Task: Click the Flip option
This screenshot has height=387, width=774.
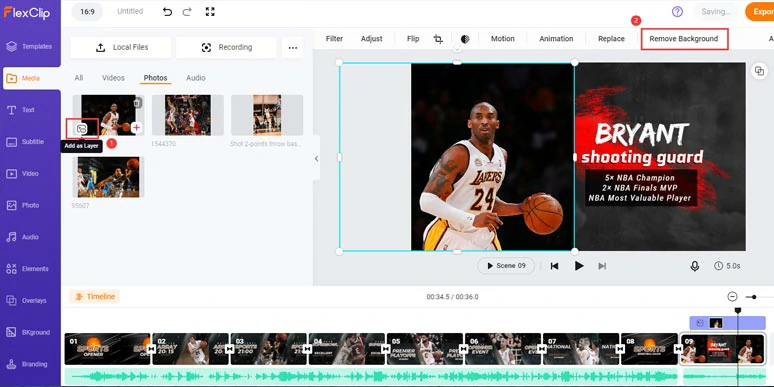Action: tap(413, 39)
